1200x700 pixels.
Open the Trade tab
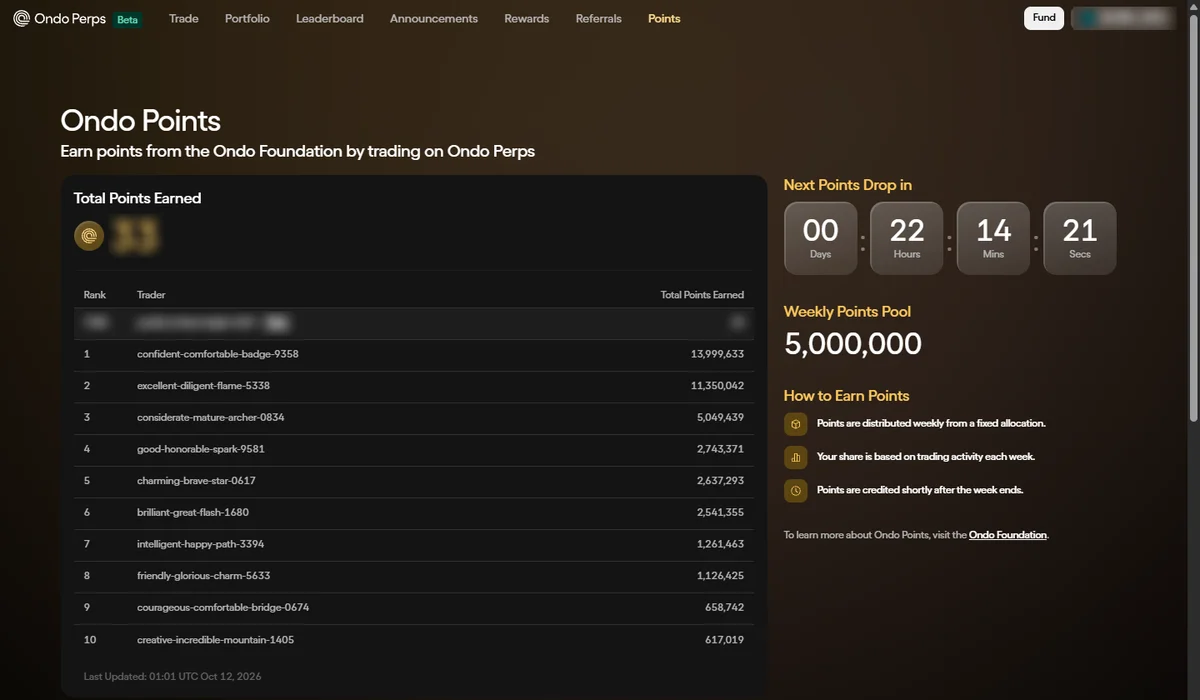pyautogui.click(x=184, y=19)
